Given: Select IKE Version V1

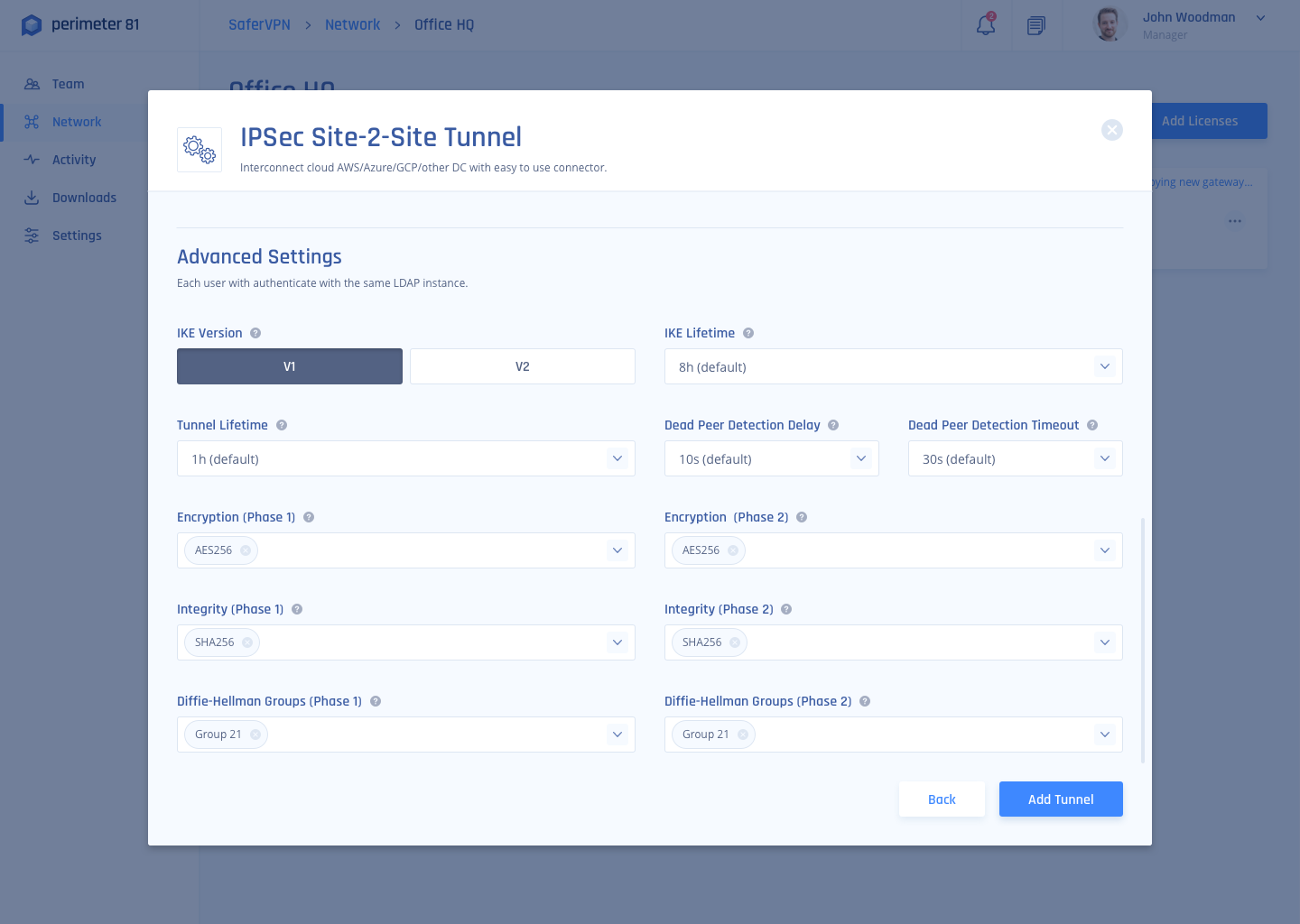Looking at the screenshot, I should point(290,366).
